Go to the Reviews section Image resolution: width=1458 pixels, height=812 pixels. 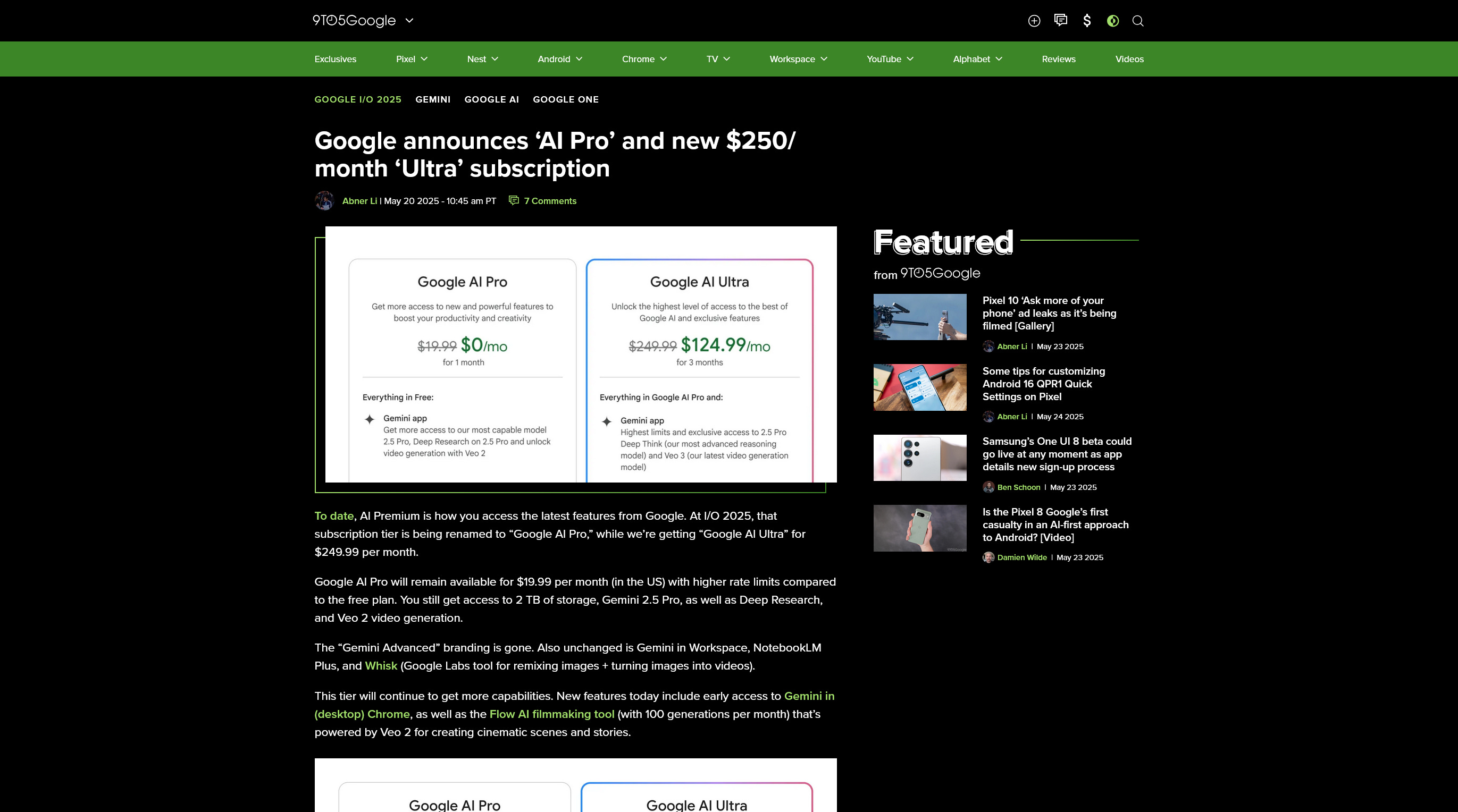(x=1059, y=59)
